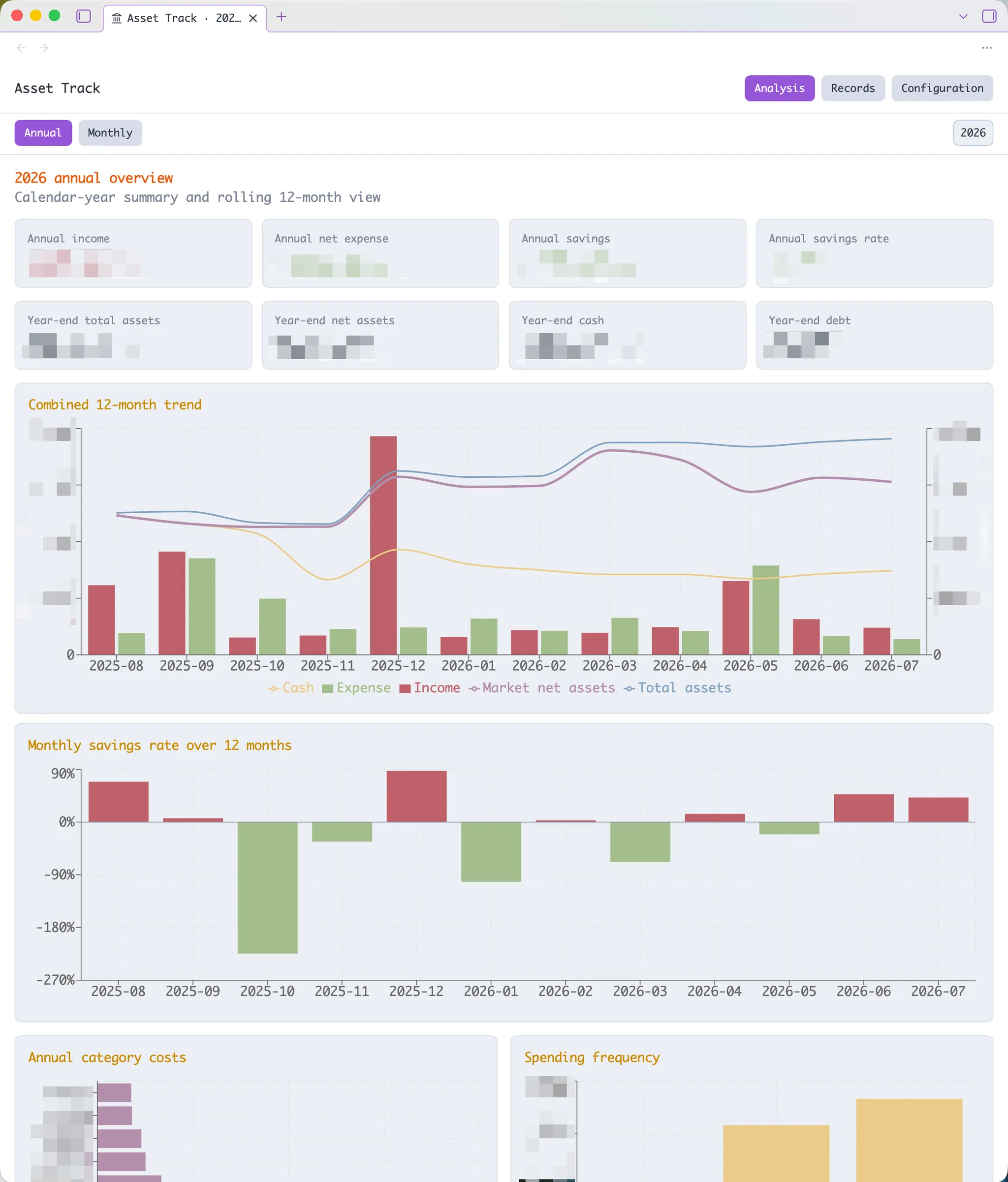Select the Asset Track browser tab
The width and height of the screenshot is (1008, 1182).
[x=184, y=18]
